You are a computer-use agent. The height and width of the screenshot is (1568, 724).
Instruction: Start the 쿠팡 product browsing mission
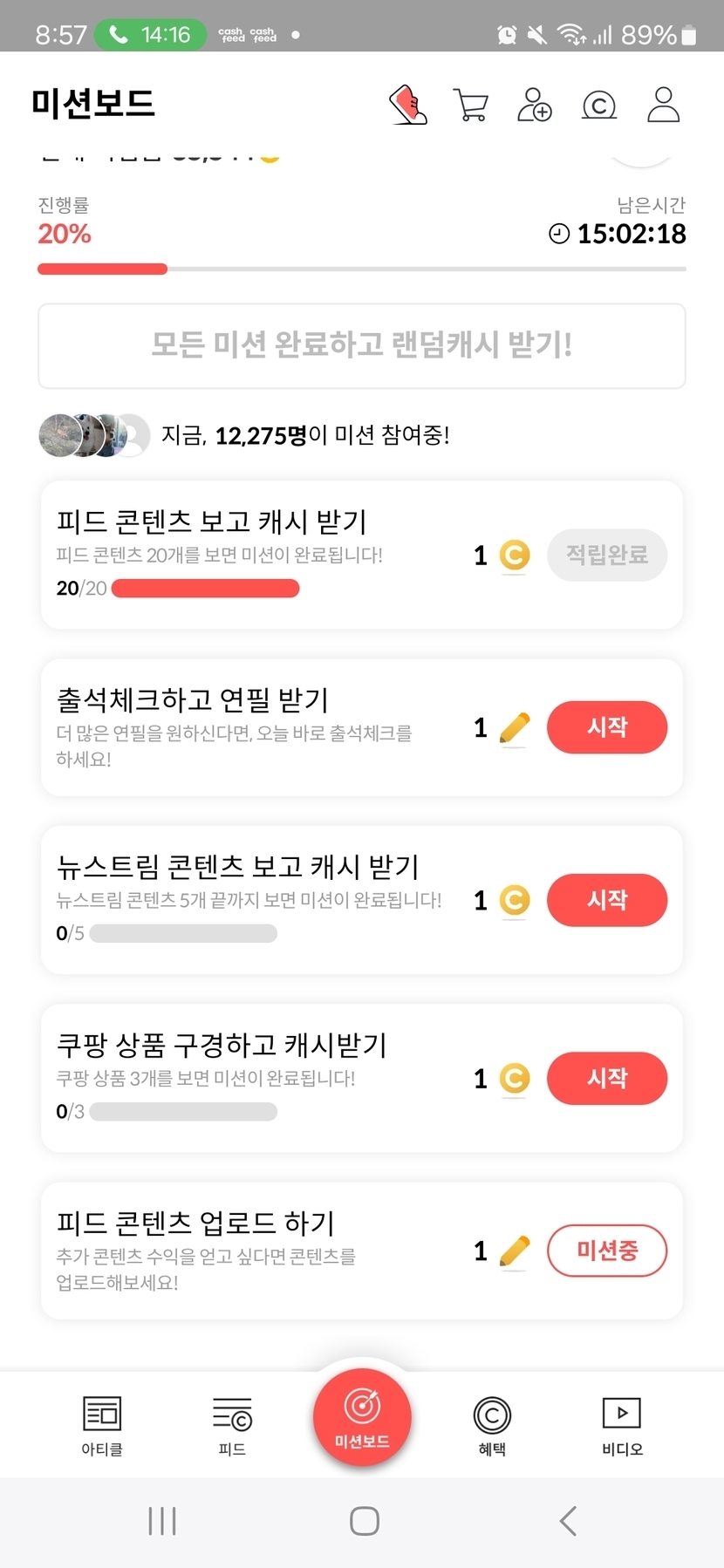607,1079
